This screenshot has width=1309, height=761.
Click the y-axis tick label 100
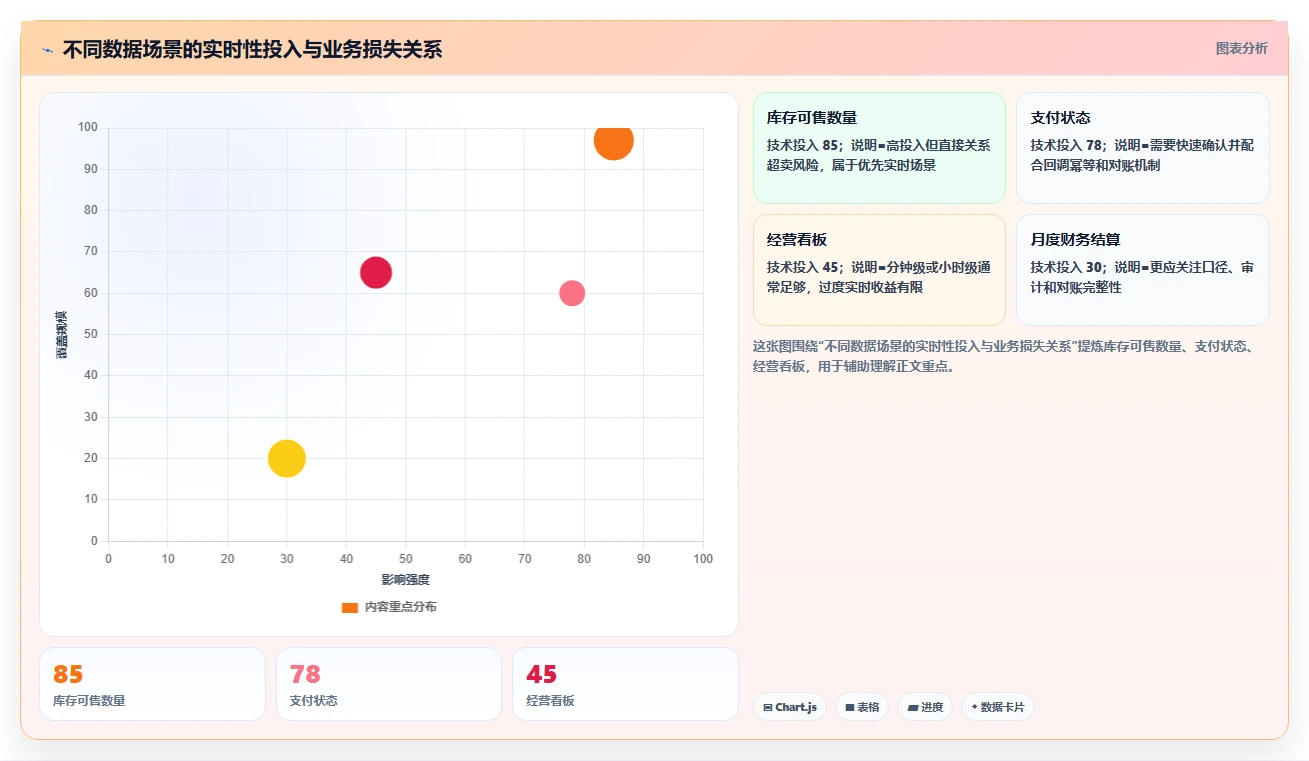88,127
